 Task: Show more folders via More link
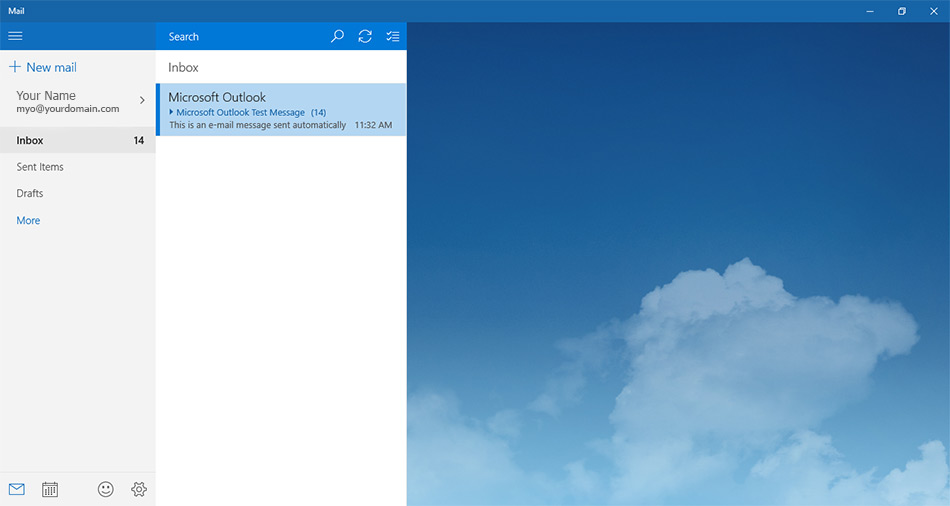coord(28,221)
